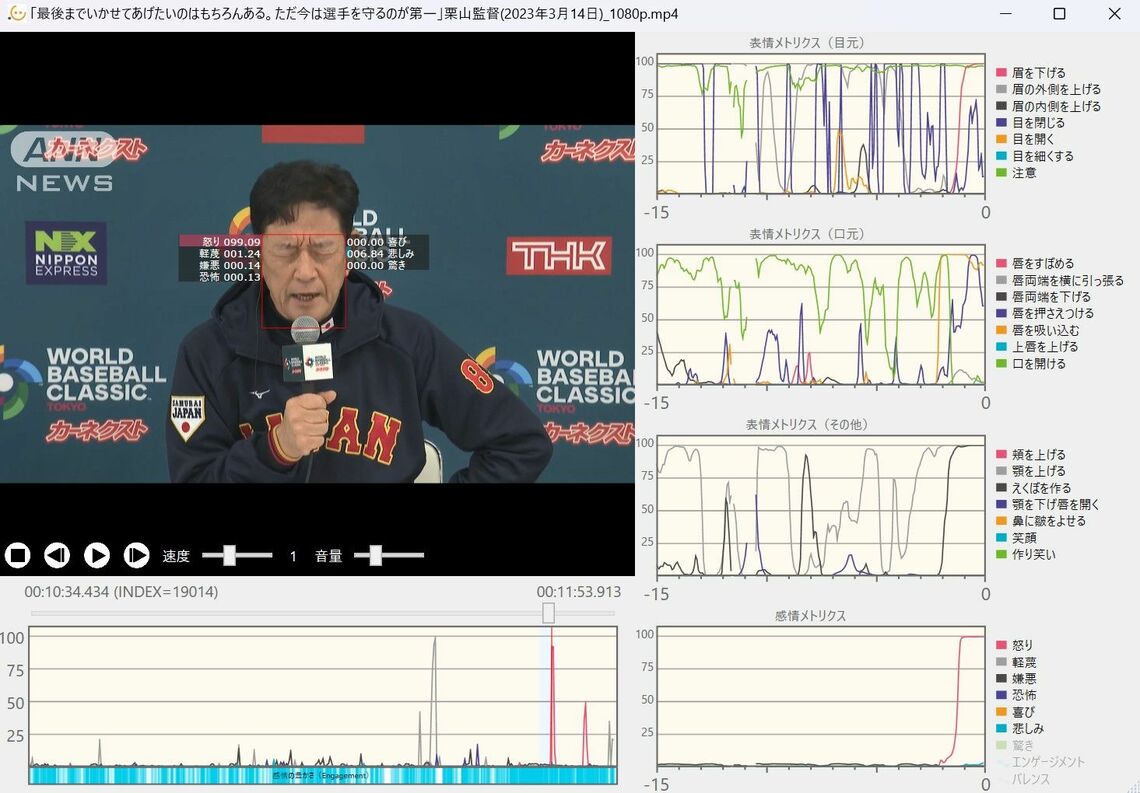Click the cyan engagement bar under timeline
1140x793 pixels.
(x=323, y=775)
